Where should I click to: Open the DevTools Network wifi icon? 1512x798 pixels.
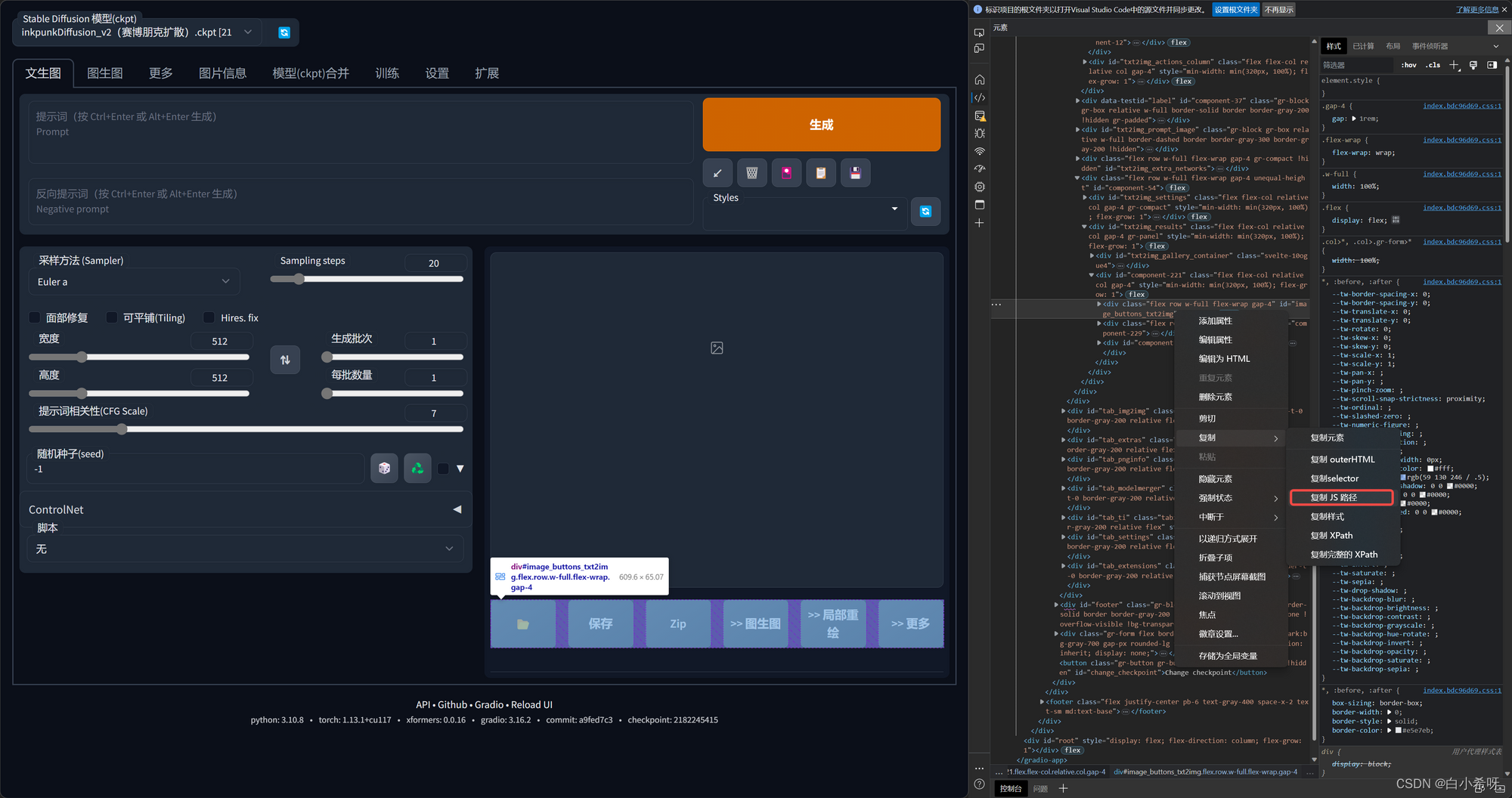click(979, 151)
